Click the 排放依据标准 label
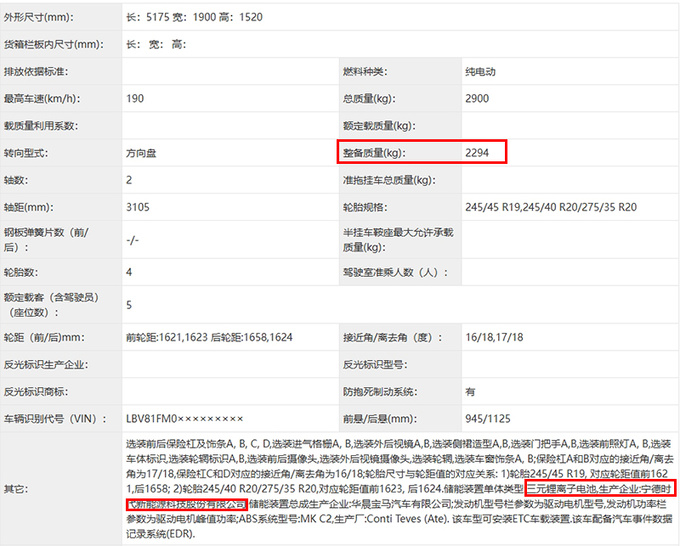This screenshot has width=680, height=546. [36, 72]
